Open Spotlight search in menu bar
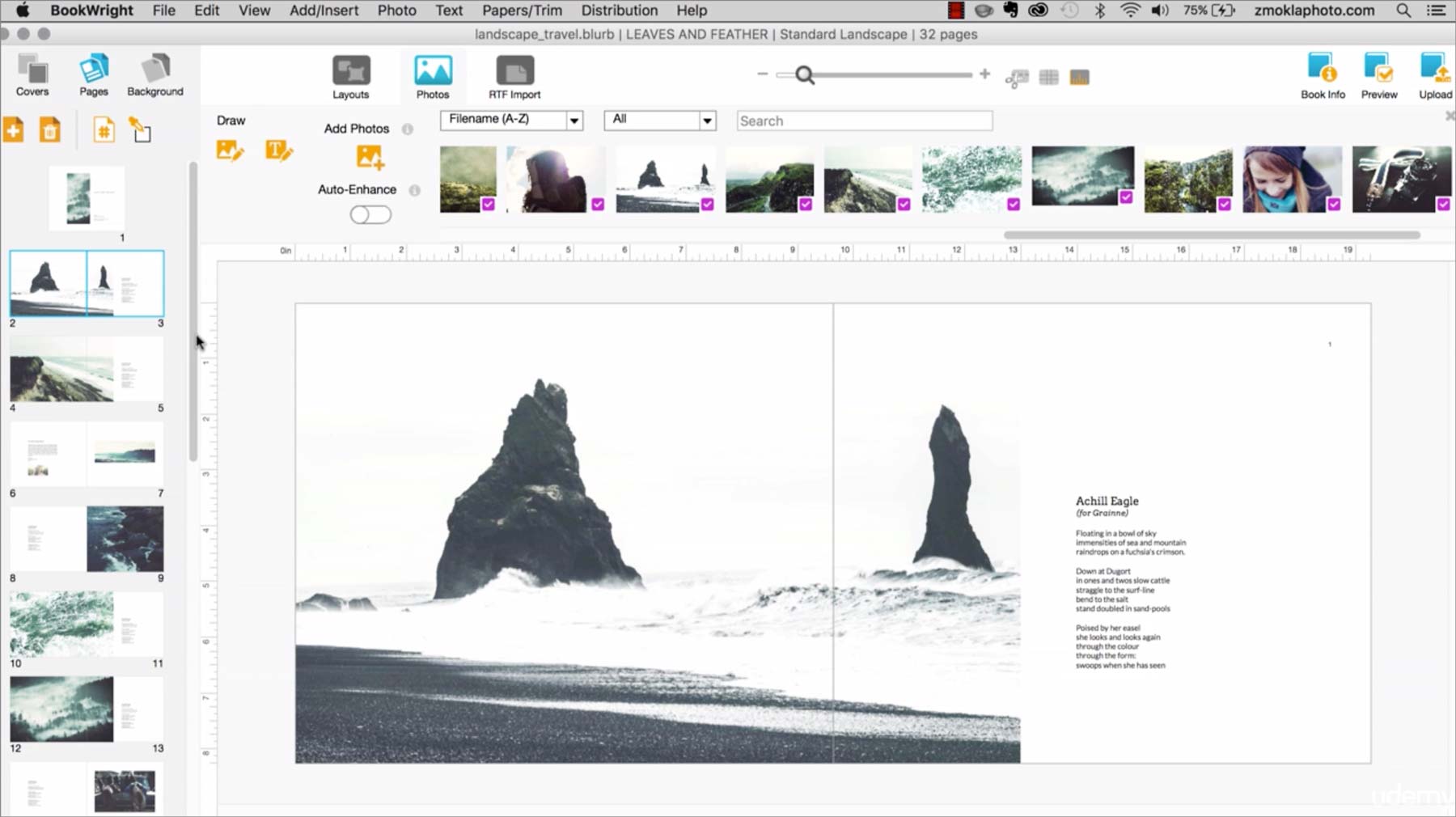Screen dimensions: 1456x817 pyautogui.click(x=1403, y=11)
